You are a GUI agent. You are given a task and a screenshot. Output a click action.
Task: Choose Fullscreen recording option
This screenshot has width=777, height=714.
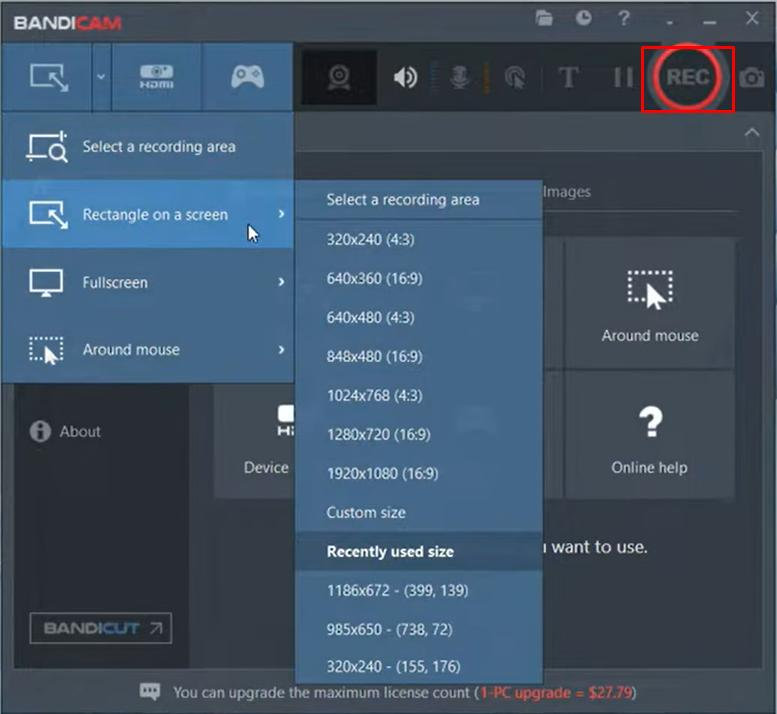tap(148, 282)
